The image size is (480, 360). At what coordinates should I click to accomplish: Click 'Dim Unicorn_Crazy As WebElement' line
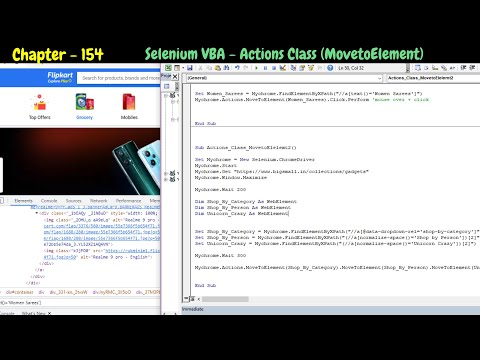[x=241, y=213]
